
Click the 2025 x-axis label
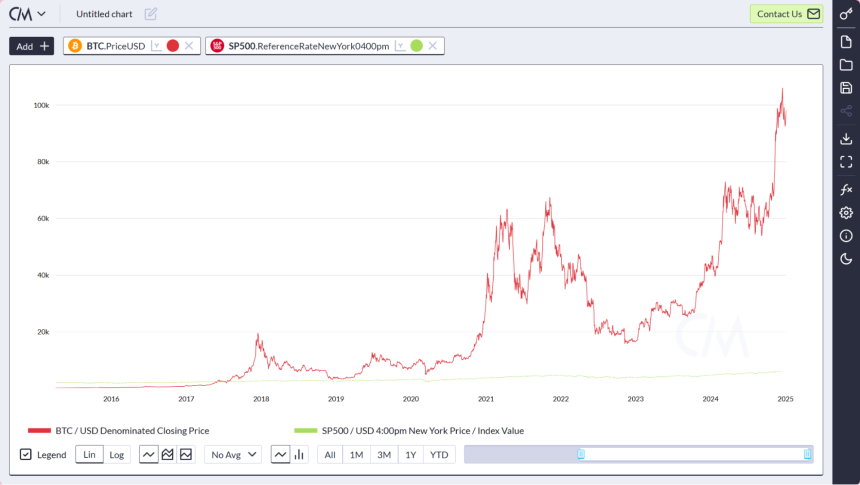[785, 399]
